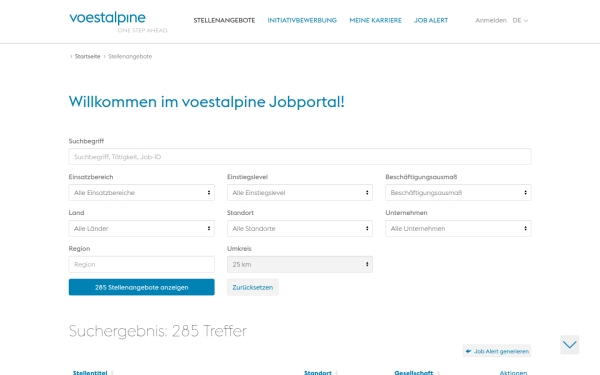Open the Beschäftigungsausmaß dropdown
Viewport: 600px width, 375px height.
[458, 192]
